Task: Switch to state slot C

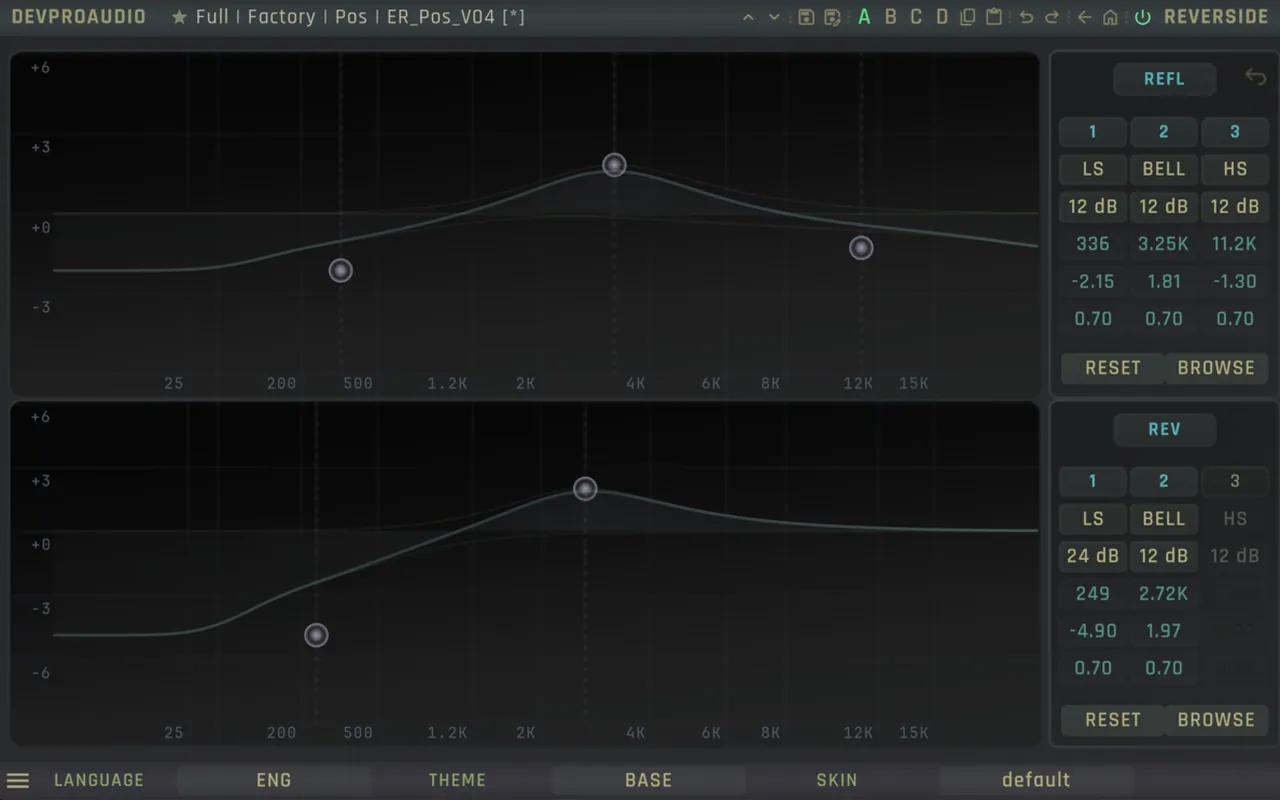Action: point(916,17)
